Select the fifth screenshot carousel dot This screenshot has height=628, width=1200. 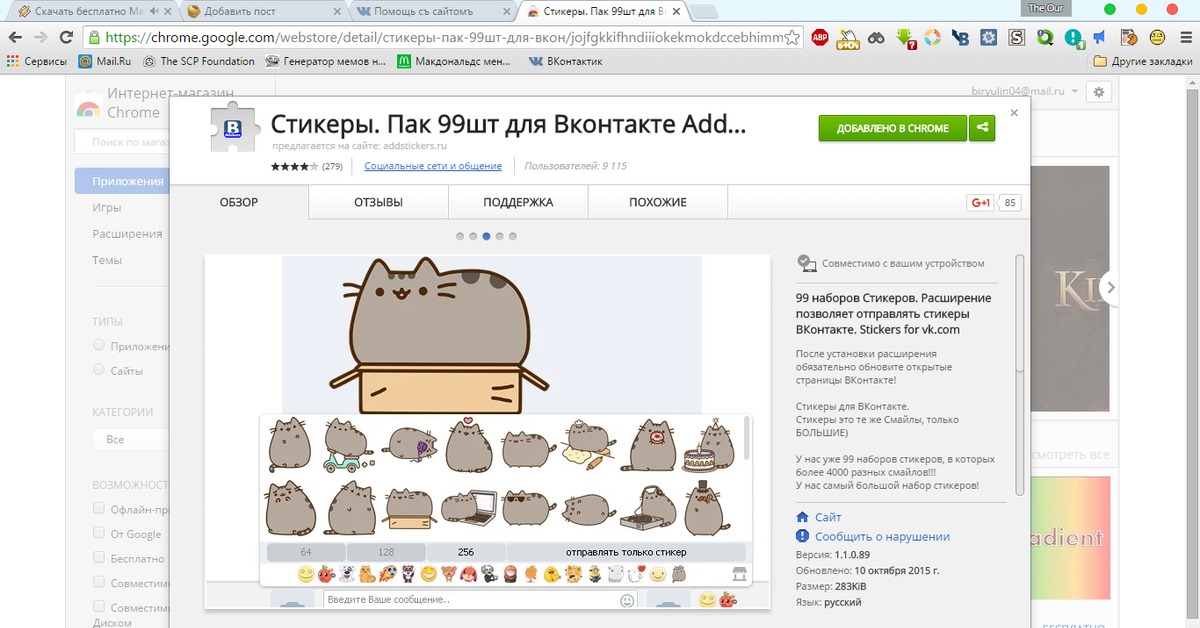[x=512, y=236]
